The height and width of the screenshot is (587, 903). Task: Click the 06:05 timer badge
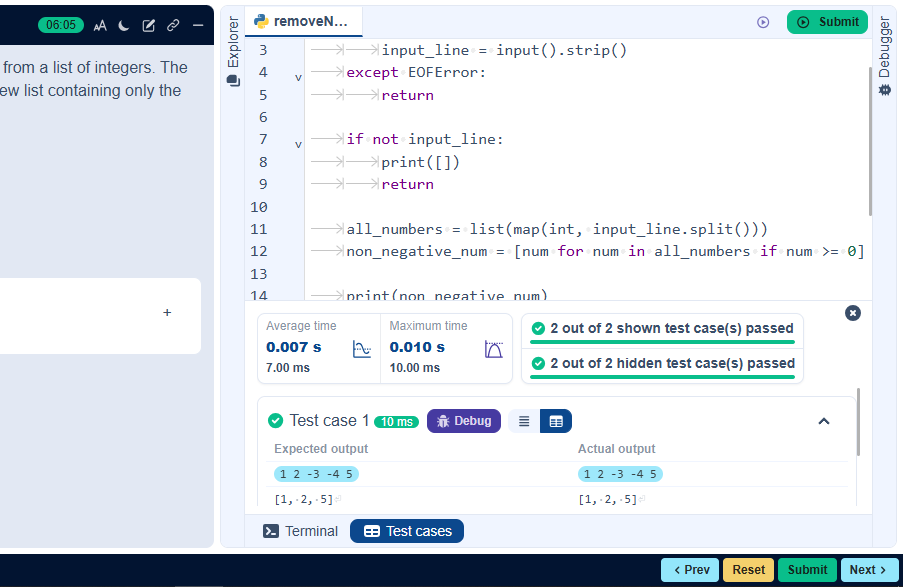pyautogui.click(x=60, y=25)
